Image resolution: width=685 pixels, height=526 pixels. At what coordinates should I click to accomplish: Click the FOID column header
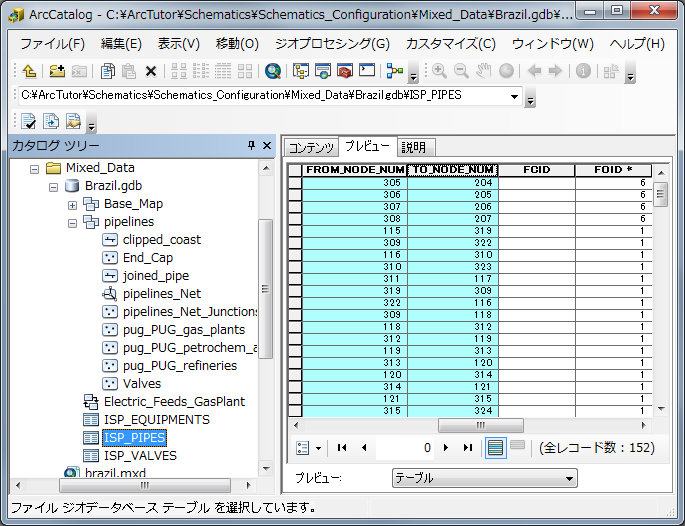(613, 170)
